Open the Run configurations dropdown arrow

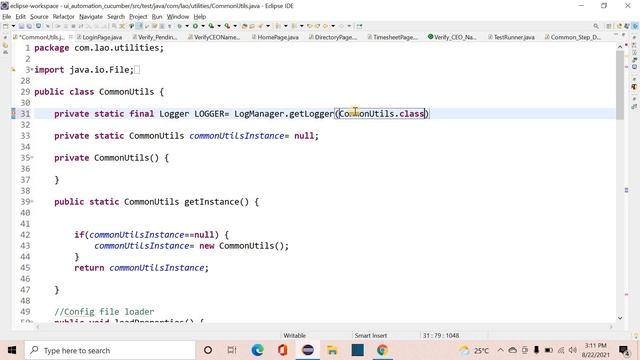[x=203, y=26]
